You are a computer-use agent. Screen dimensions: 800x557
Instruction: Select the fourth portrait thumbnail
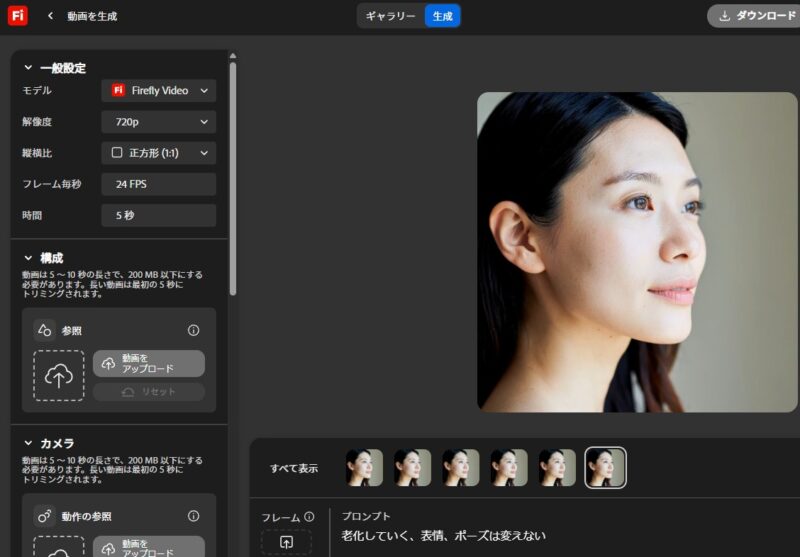pos(509,468)
